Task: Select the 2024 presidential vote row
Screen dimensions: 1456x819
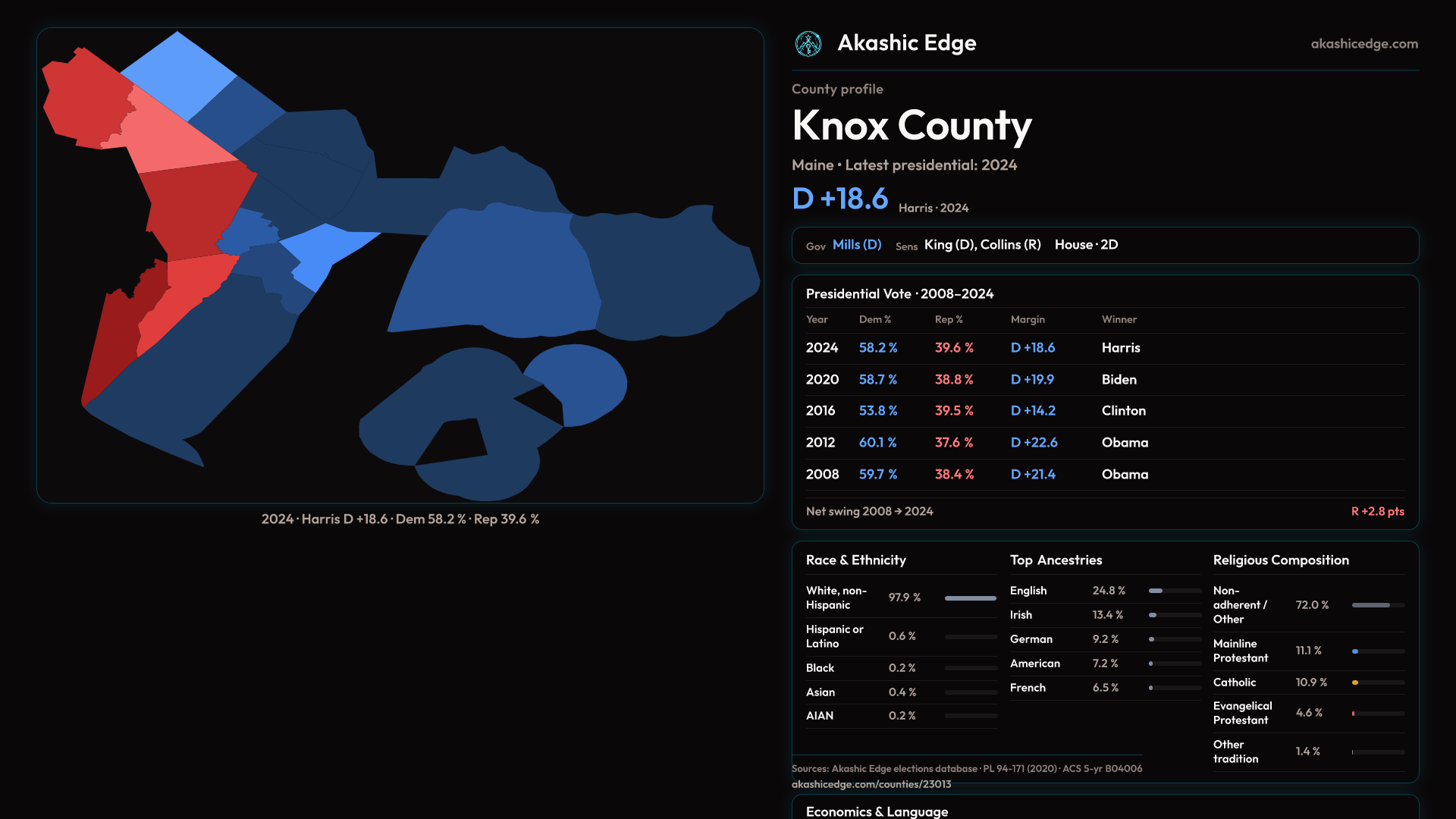Action: pos(1104,348)
